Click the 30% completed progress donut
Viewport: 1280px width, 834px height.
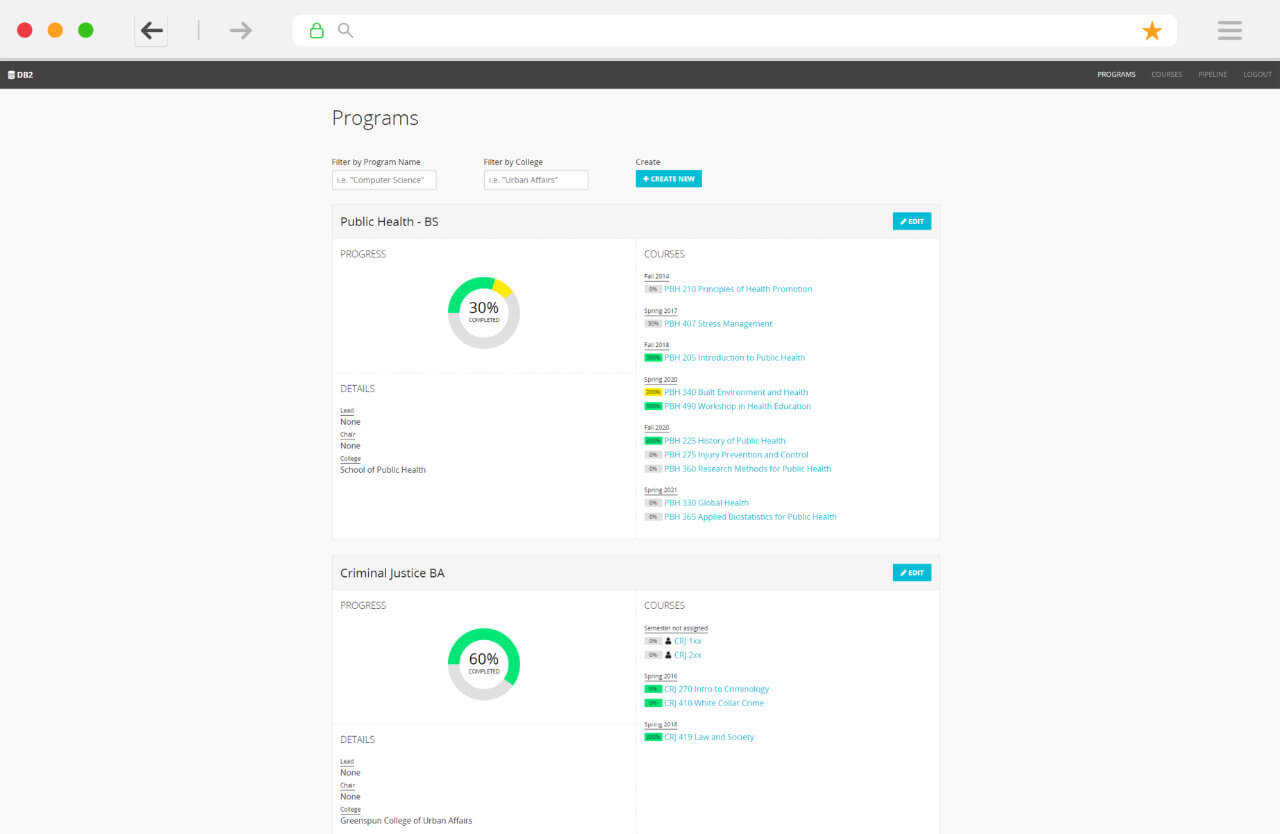pos(484,312)
